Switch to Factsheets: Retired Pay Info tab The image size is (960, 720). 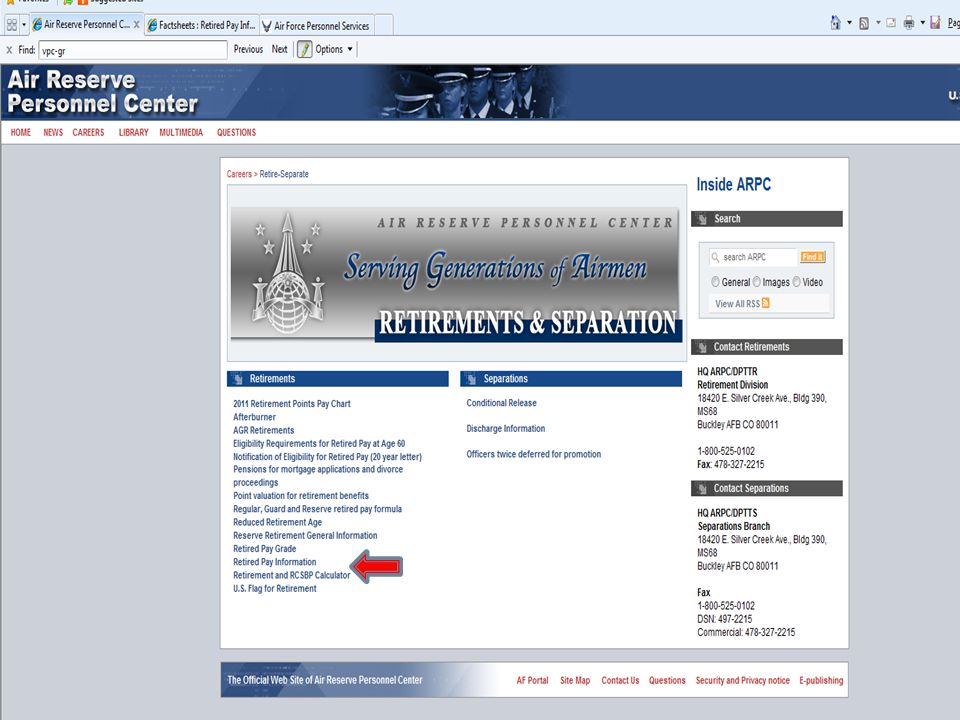pyautogui.click(x=201, y=25)
